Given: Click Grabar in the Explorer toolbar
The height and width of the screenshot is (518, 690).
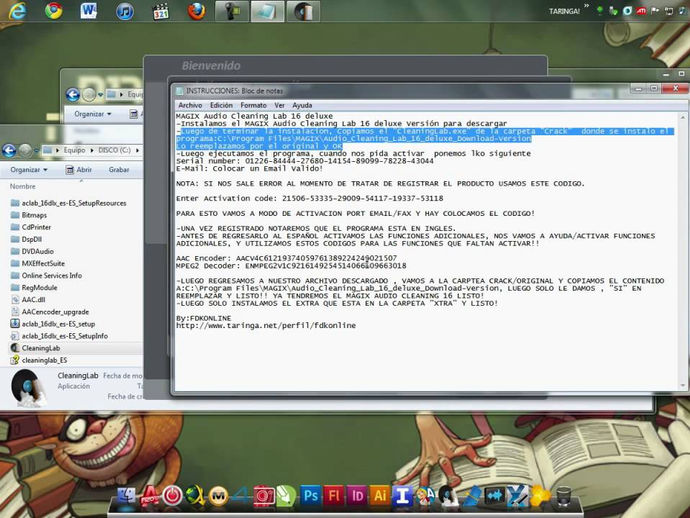Looking at the screenshot, I should pos(119,170).
